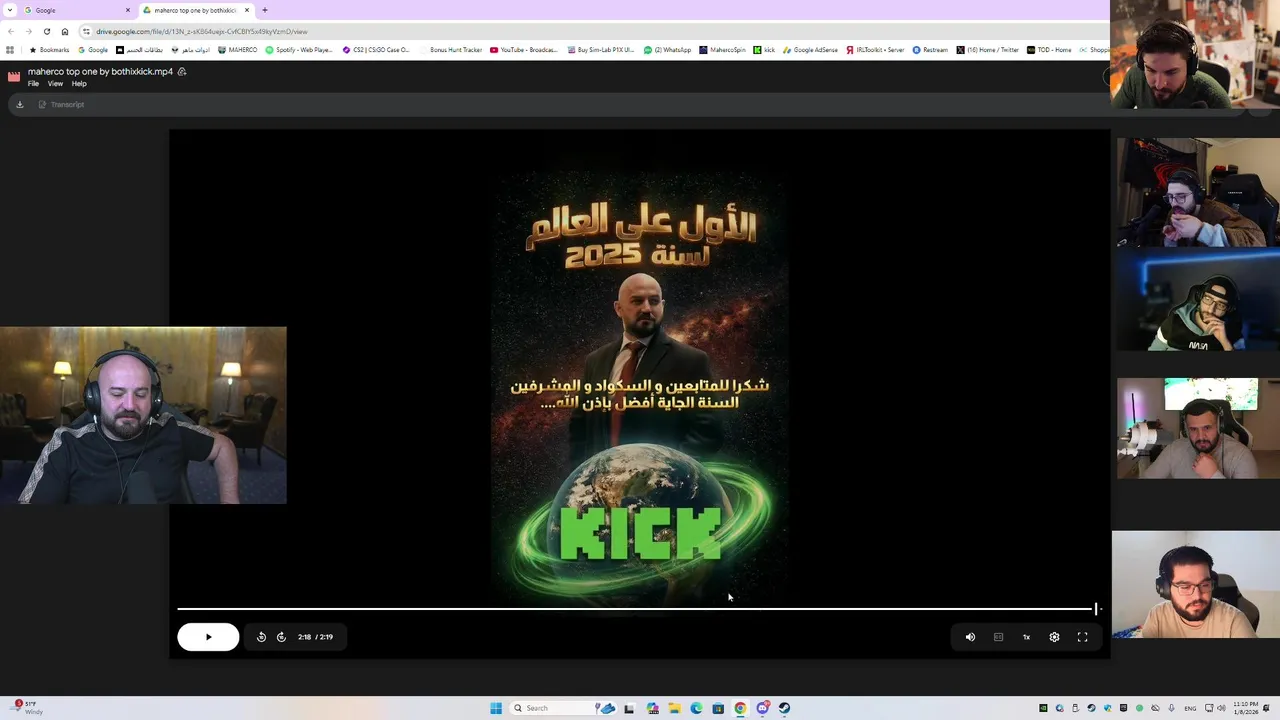Open the Windows Start menu
Image resolution: width=1280 pixels, height=720 pixels.
(496, 708)
